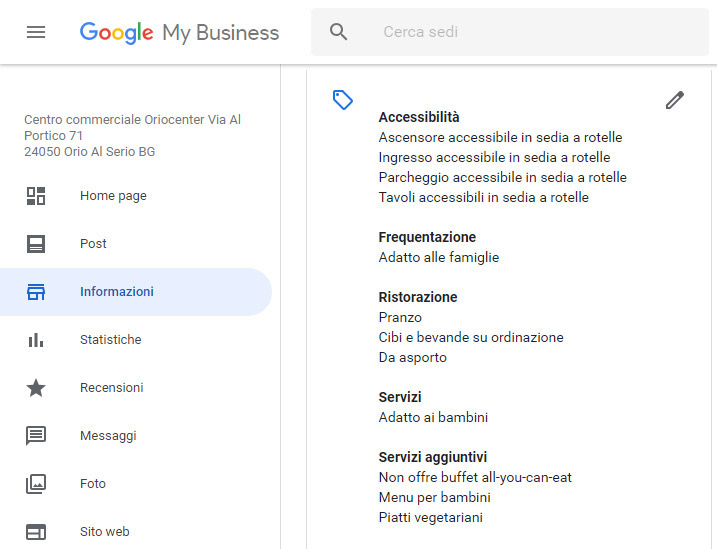
Task: Open the hamburger navigation menu
Action: 36,32
